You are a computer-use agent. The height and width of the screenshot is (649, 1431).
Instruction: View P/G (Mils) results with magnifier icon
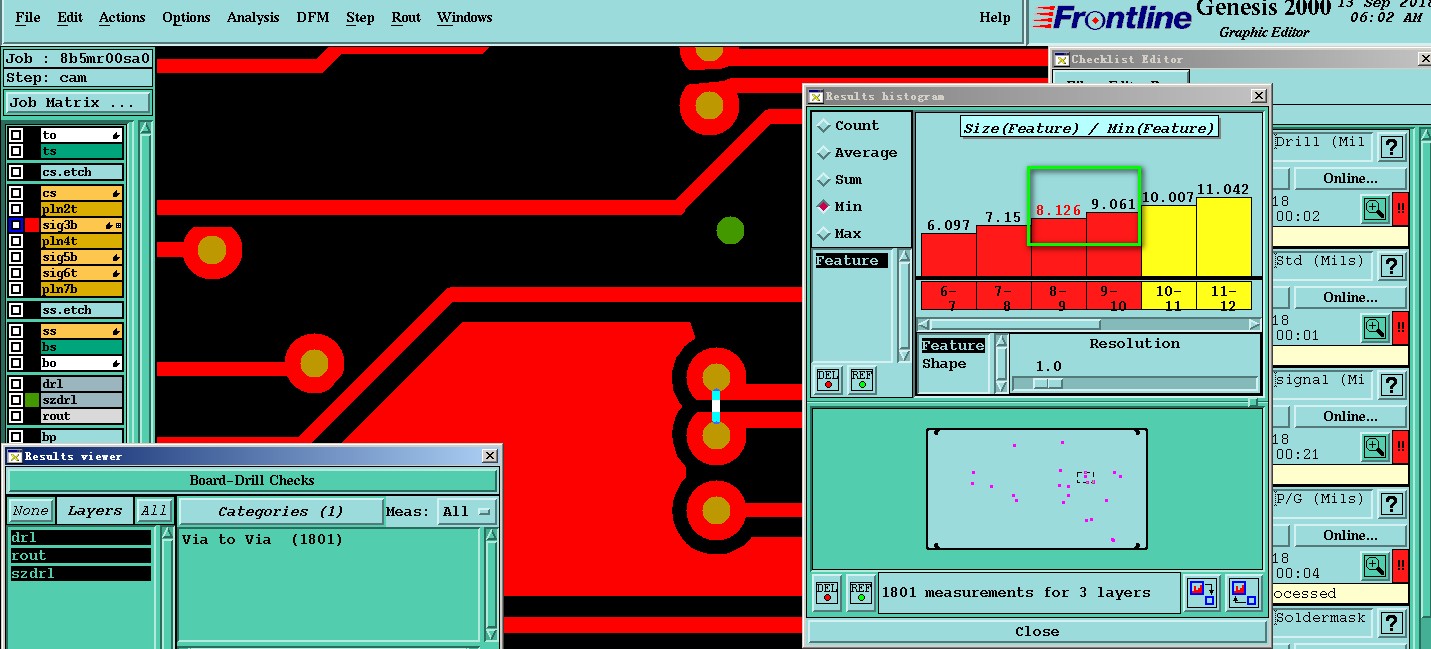click(1375, 565)
